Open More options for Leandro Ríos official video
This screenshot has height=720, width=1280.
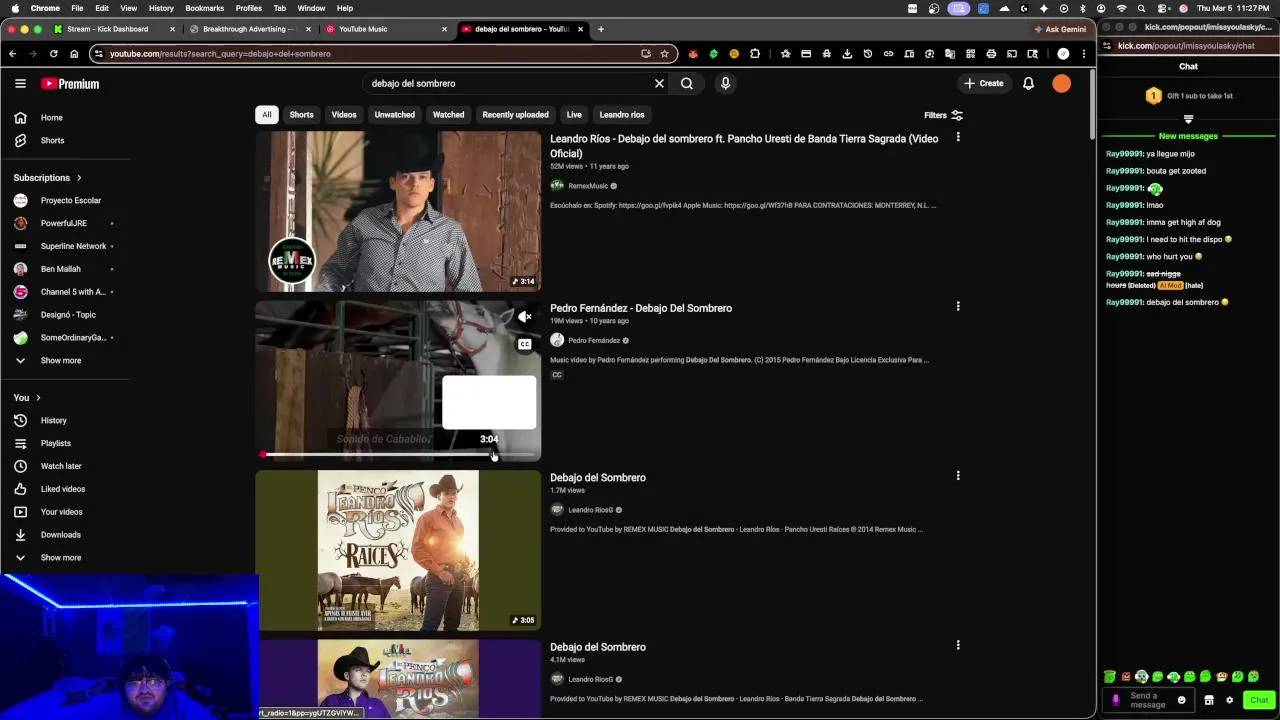[958, 137]
